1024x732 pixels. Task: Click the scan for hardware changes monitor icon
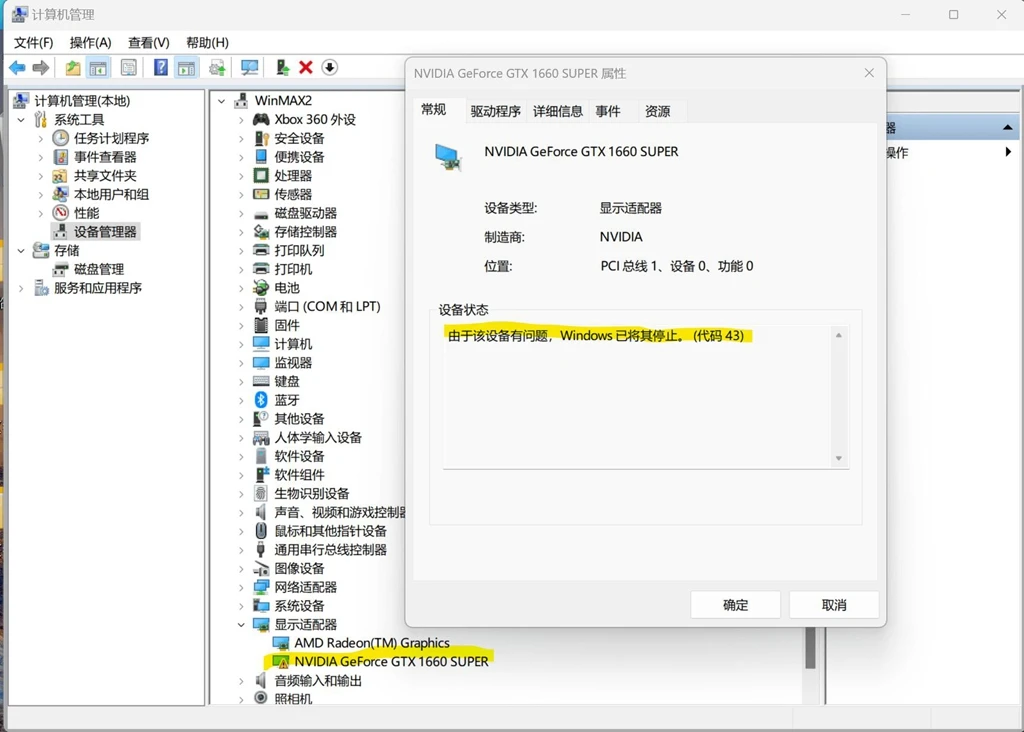click(x=249, y=67)
